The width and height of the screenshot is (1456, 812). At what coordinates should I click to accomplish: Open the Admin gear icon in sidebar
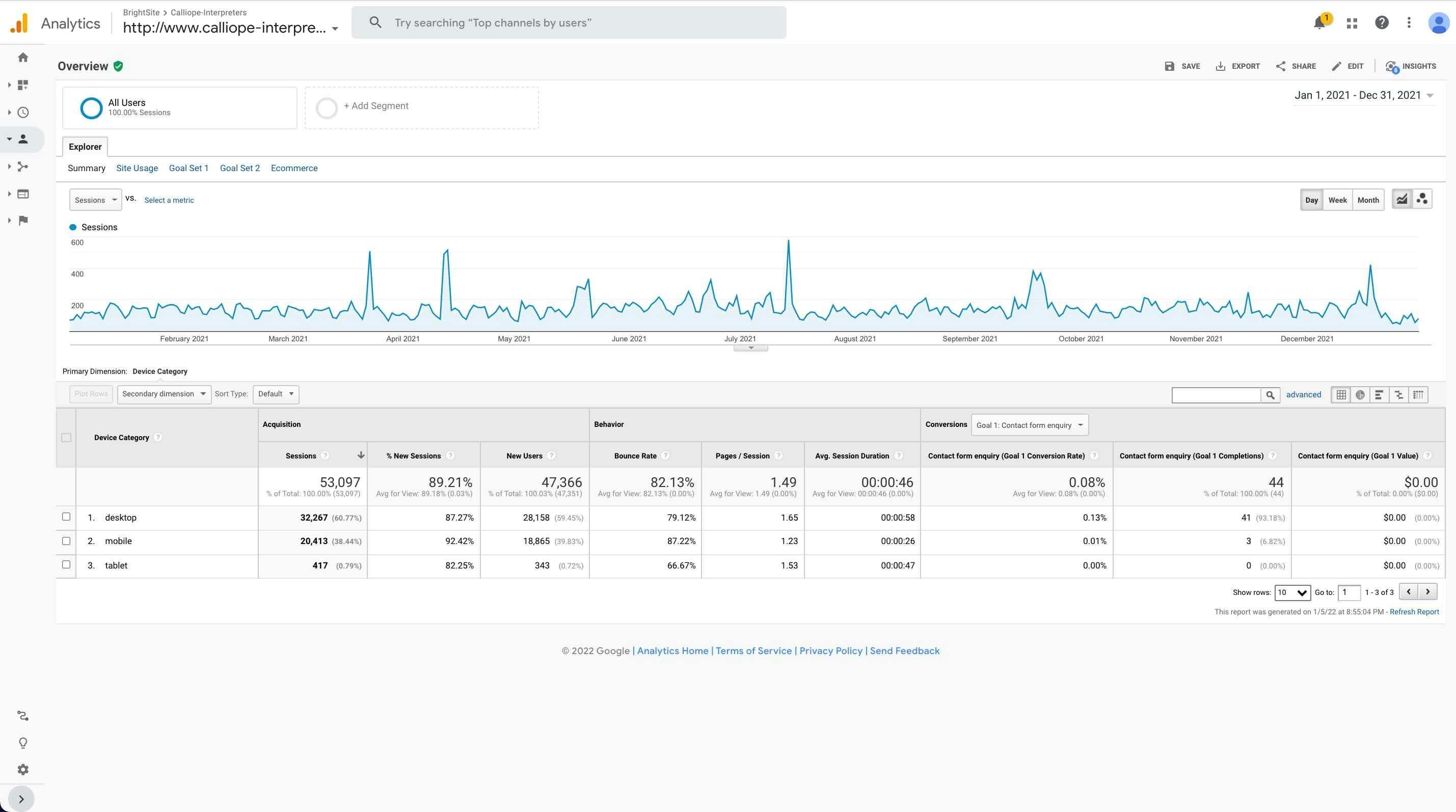pyautogui.click(x=22, y=770)
